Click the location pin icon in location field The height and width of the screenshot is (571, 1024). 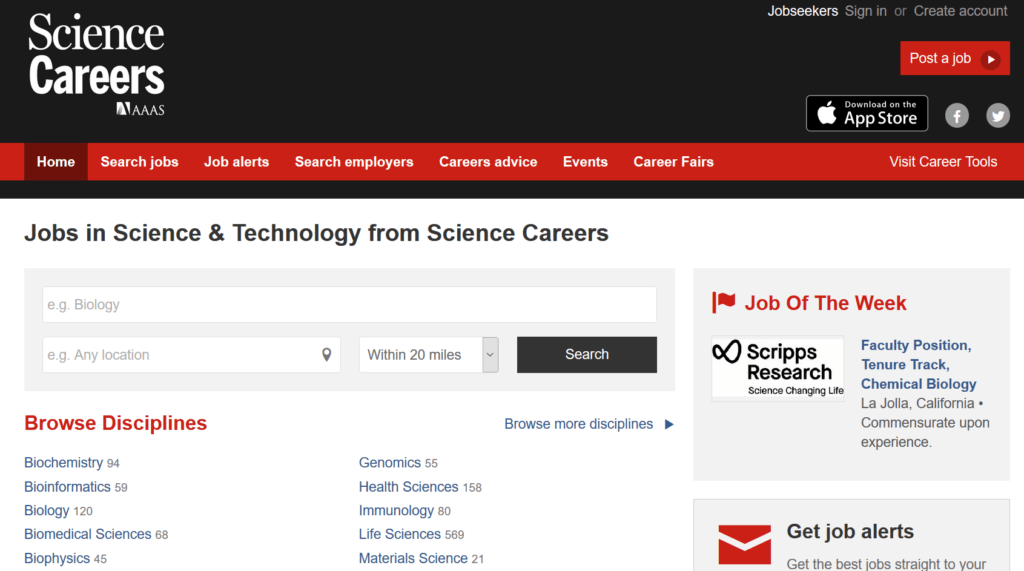[327, 355]
